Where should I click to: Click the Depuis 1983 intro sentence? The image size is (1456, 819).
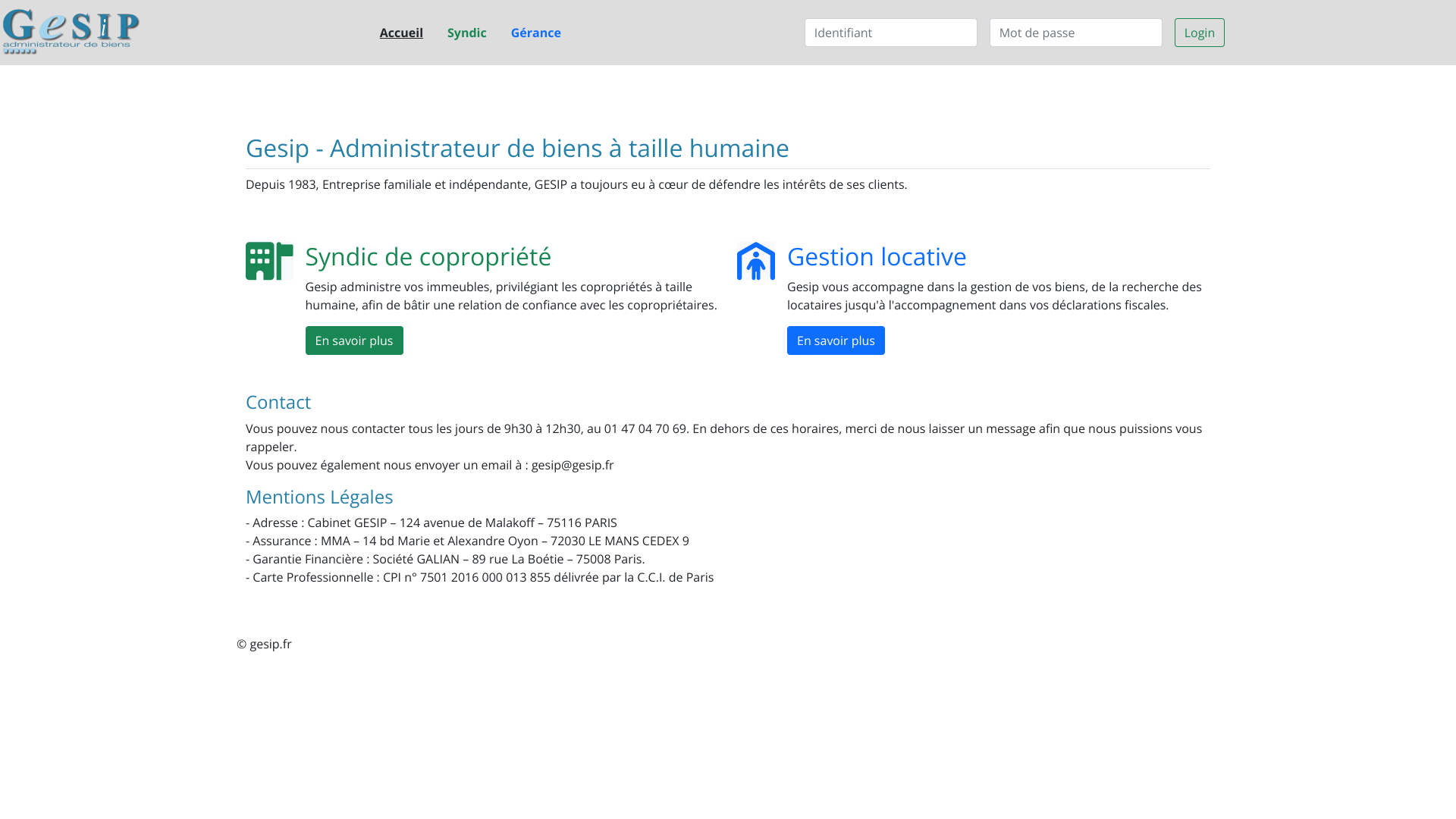coord(576,184)
